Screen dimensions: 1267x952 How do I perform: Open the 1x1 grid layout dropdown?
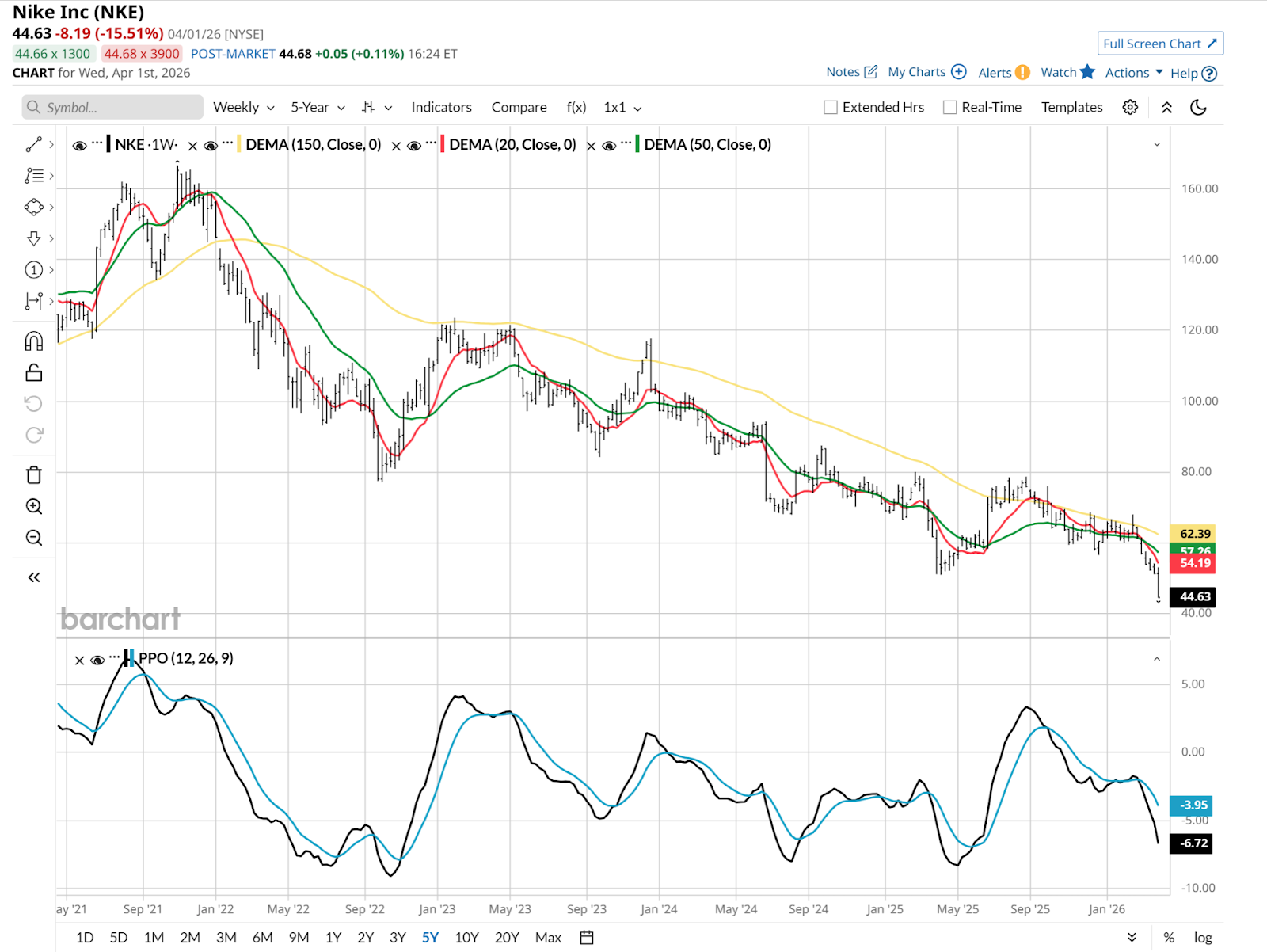622,107
